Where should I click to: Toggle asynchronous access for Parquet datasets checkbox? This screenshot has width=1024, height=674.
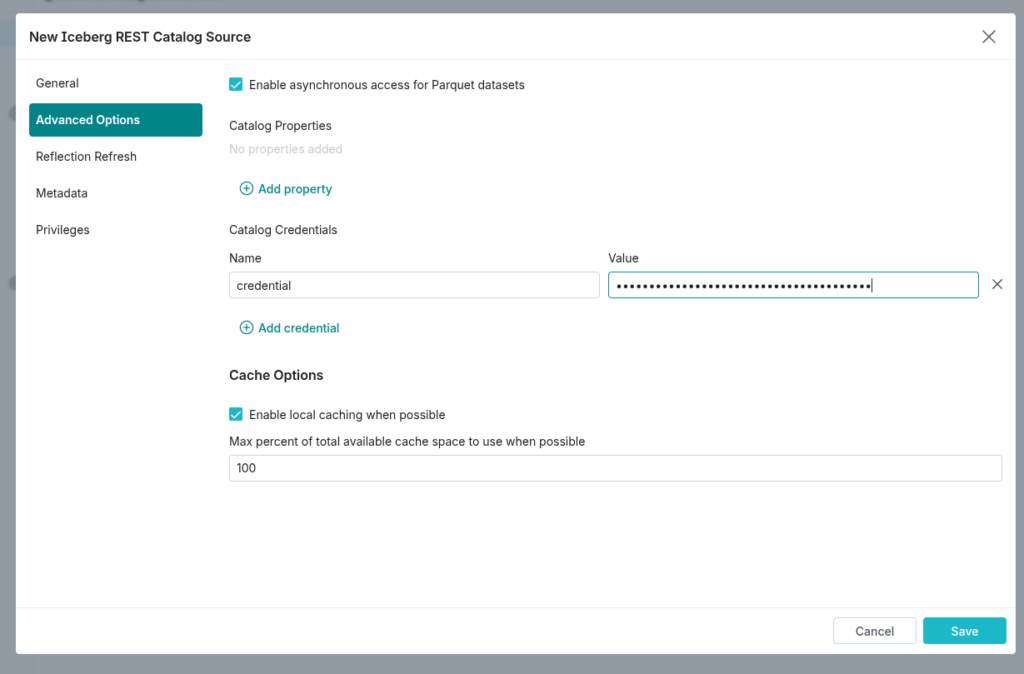pyautogui.click(x=236, y=84)
